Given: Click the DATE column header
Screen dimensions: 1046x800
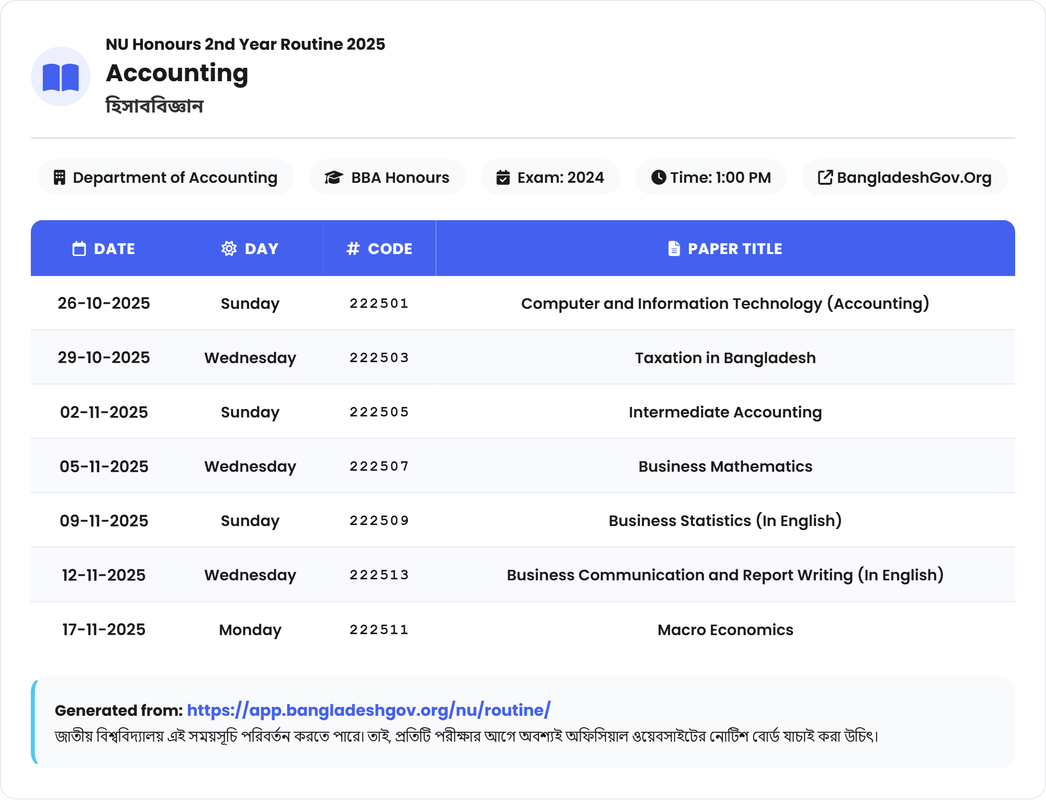Looking at the screenshot, I should pyautogui.click(x=104, y=249).
